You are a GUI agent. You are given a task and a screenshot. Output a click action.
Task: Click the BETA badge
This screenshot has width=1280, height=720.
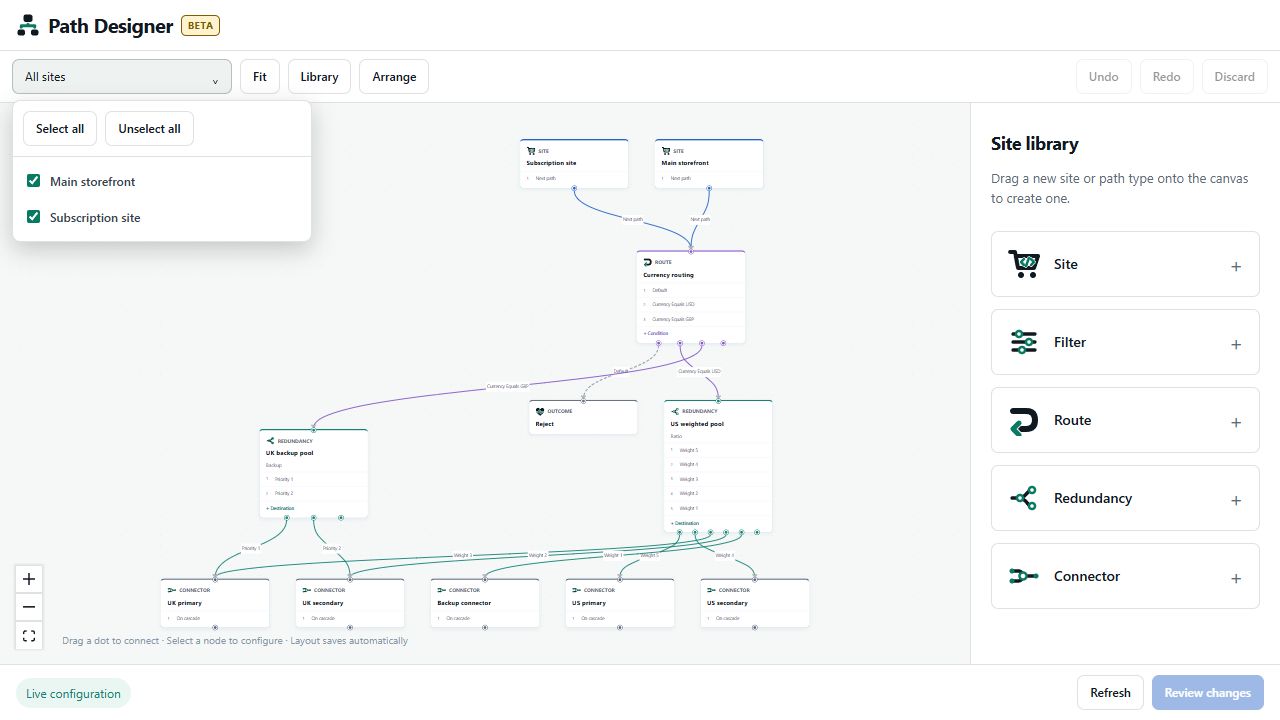[200, 26]
